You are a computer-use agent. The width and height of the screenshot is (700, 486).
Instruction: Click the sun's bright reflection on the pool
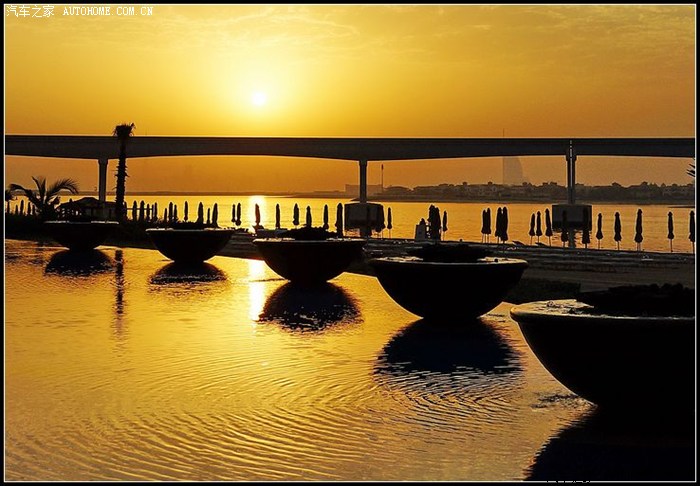pyautogui.click(x=256, y=285)
